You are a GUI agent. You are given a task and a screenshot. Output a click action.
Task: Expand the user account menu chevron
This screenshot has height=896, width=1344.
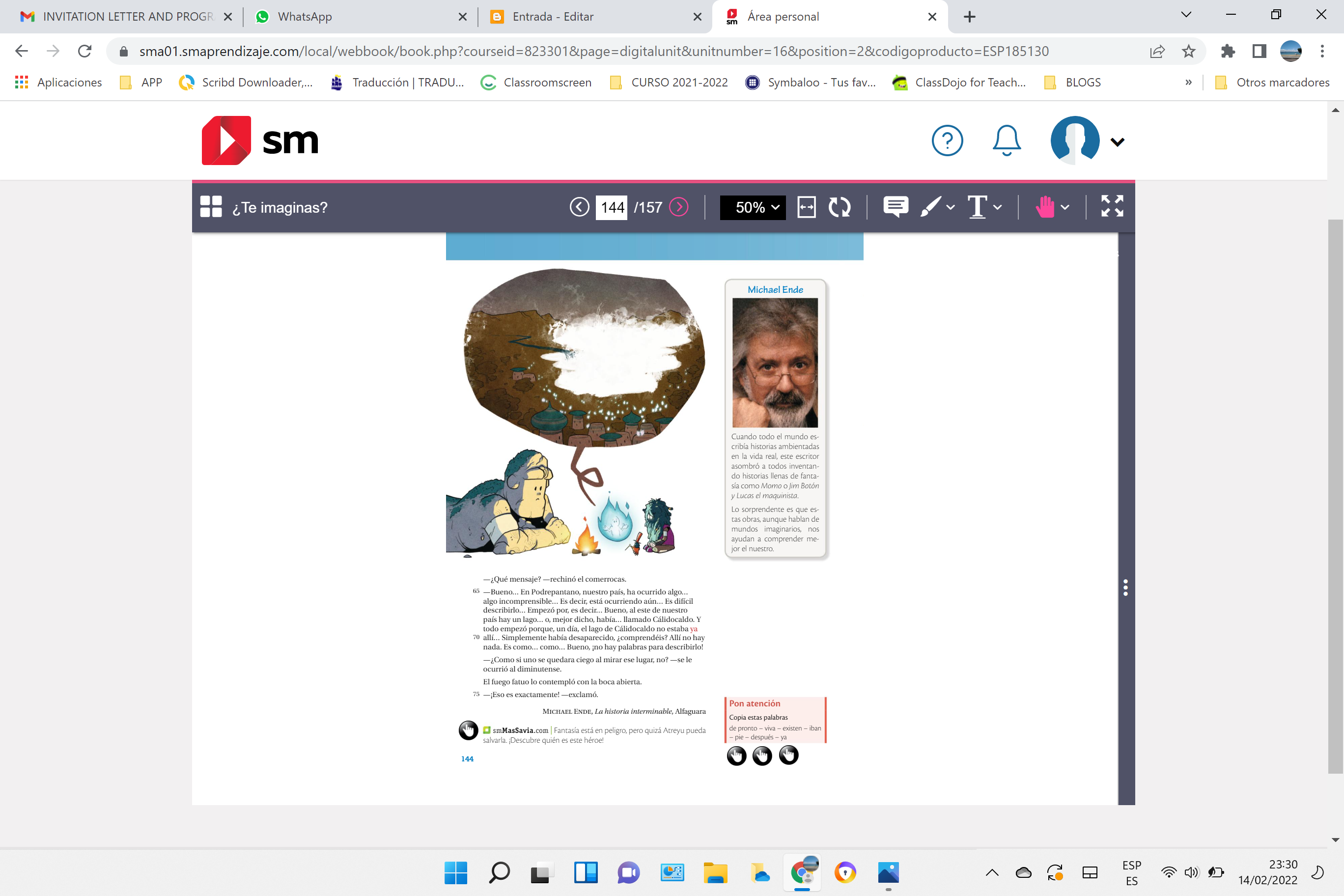coord(1118,141)
